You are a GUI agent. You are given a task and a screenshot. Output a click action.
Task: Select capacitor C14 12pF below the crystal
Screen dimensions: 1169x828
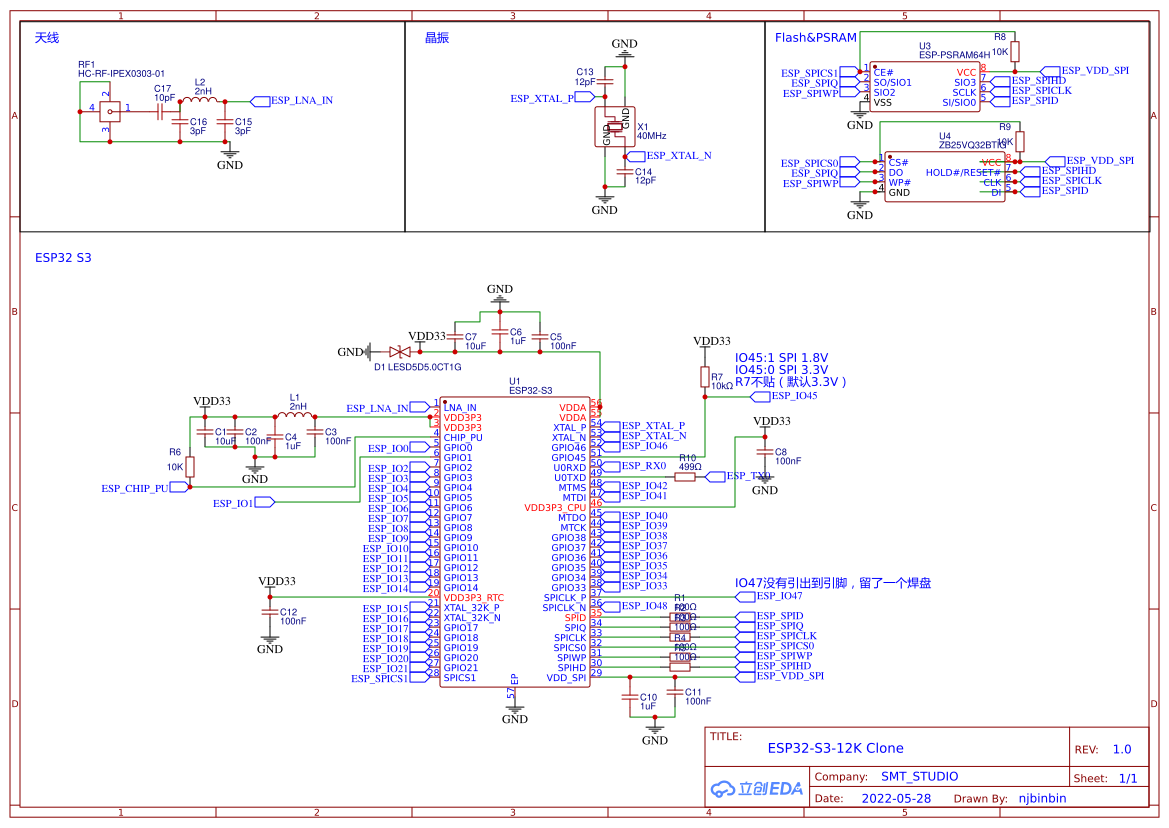625,172
